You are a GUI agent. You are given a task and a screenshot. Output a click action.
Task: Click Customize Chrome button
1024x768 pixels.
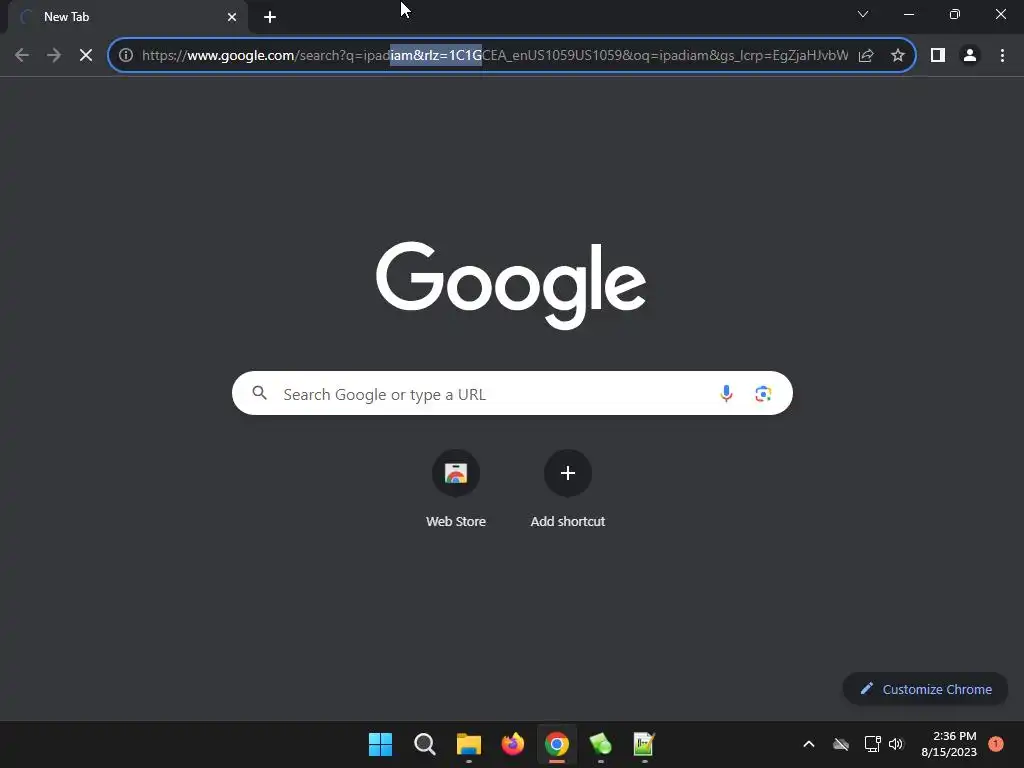pyautogui.click(x=925, y=689)
